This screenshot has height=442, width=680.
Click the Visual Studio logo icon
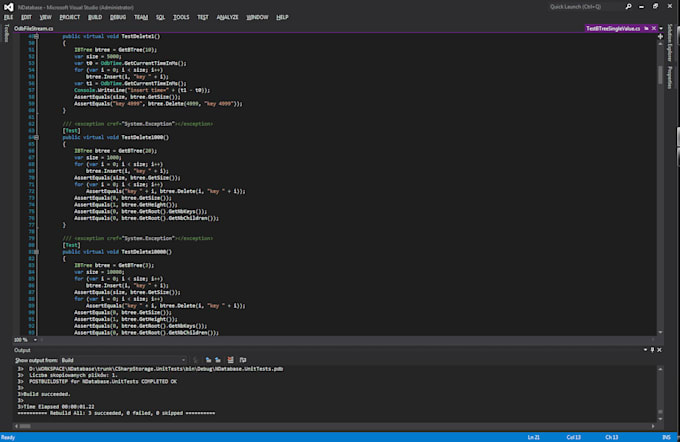8,7
